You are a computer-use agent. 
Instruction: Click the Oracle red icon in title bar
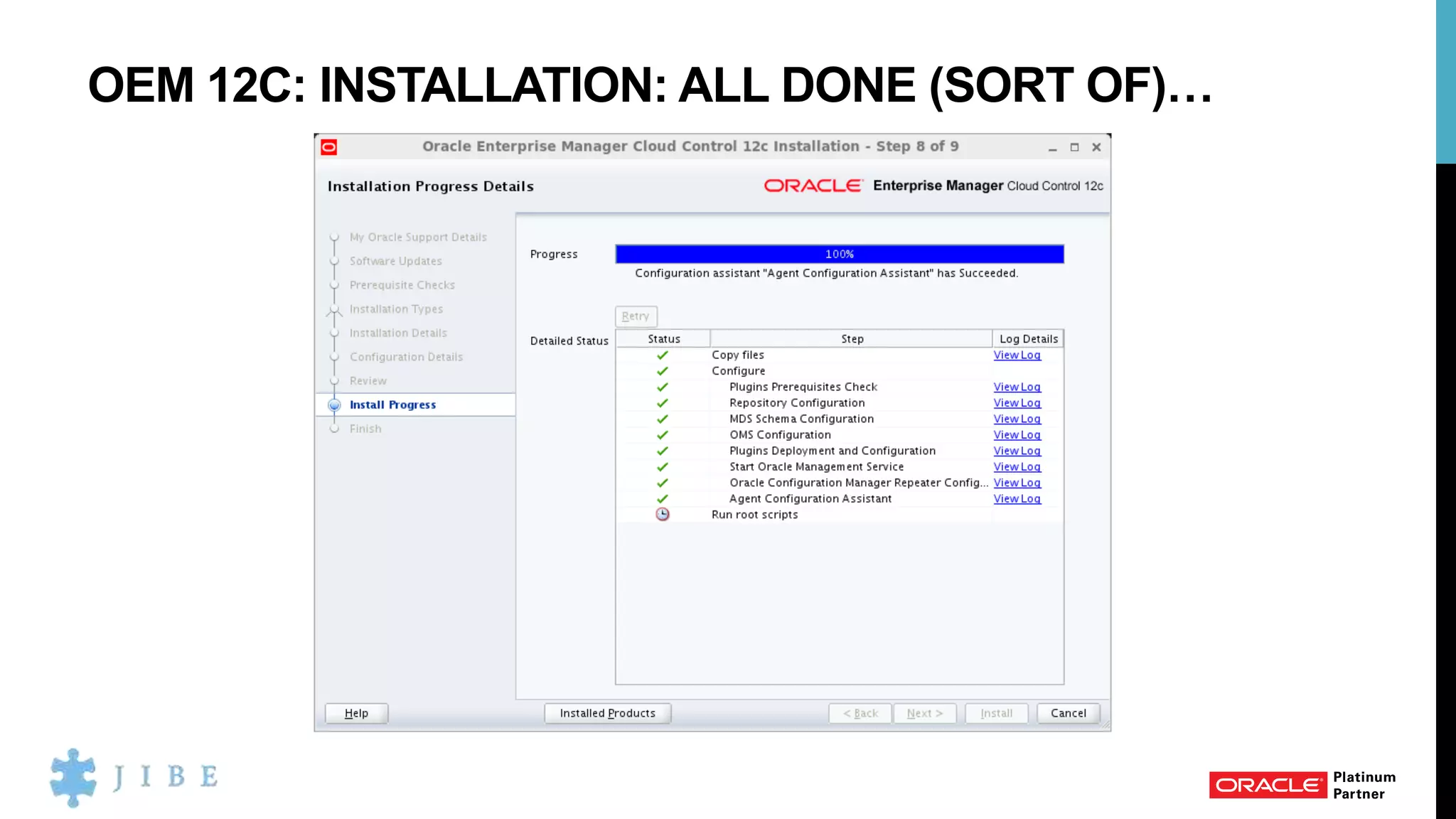coord(328,147)
